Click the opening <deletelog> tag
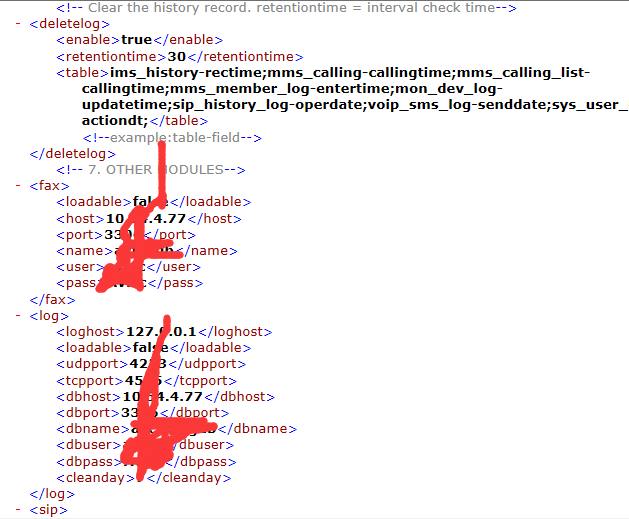Viewport: 629px width, 519px height. (69, 24)
